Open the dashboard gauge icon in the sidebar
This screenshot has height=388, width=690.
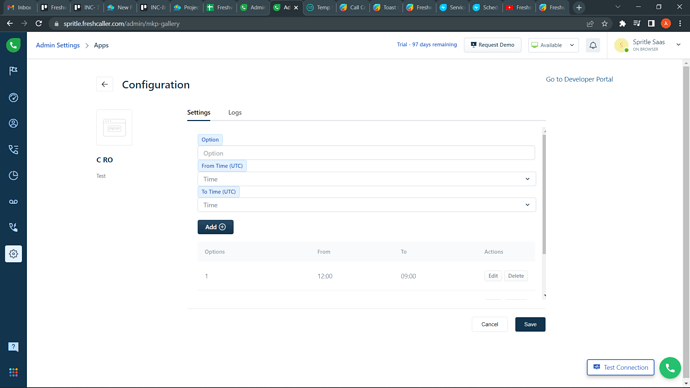click(13, 98)
